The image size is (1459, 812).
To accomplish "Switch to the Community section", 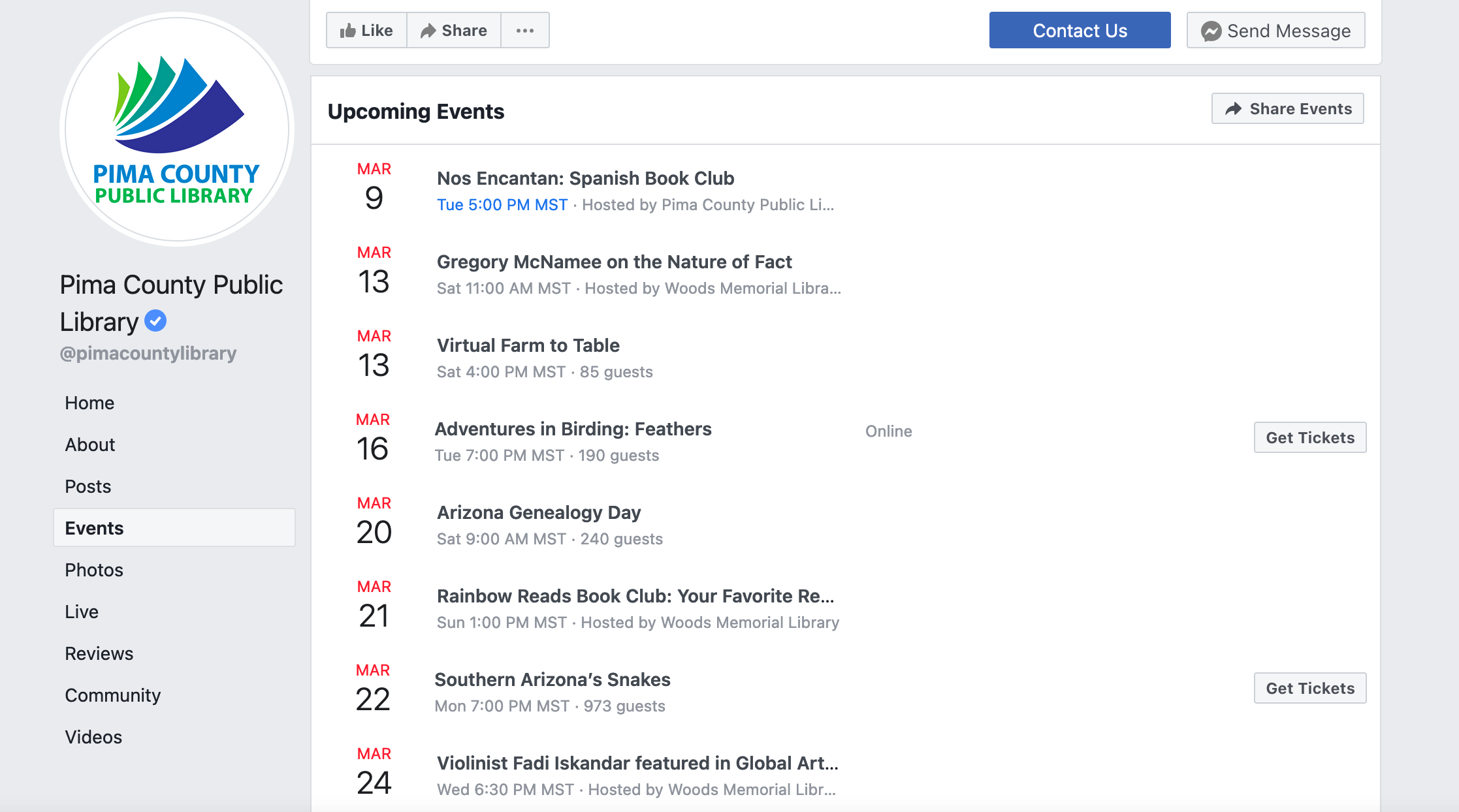I will coord(112,695).
